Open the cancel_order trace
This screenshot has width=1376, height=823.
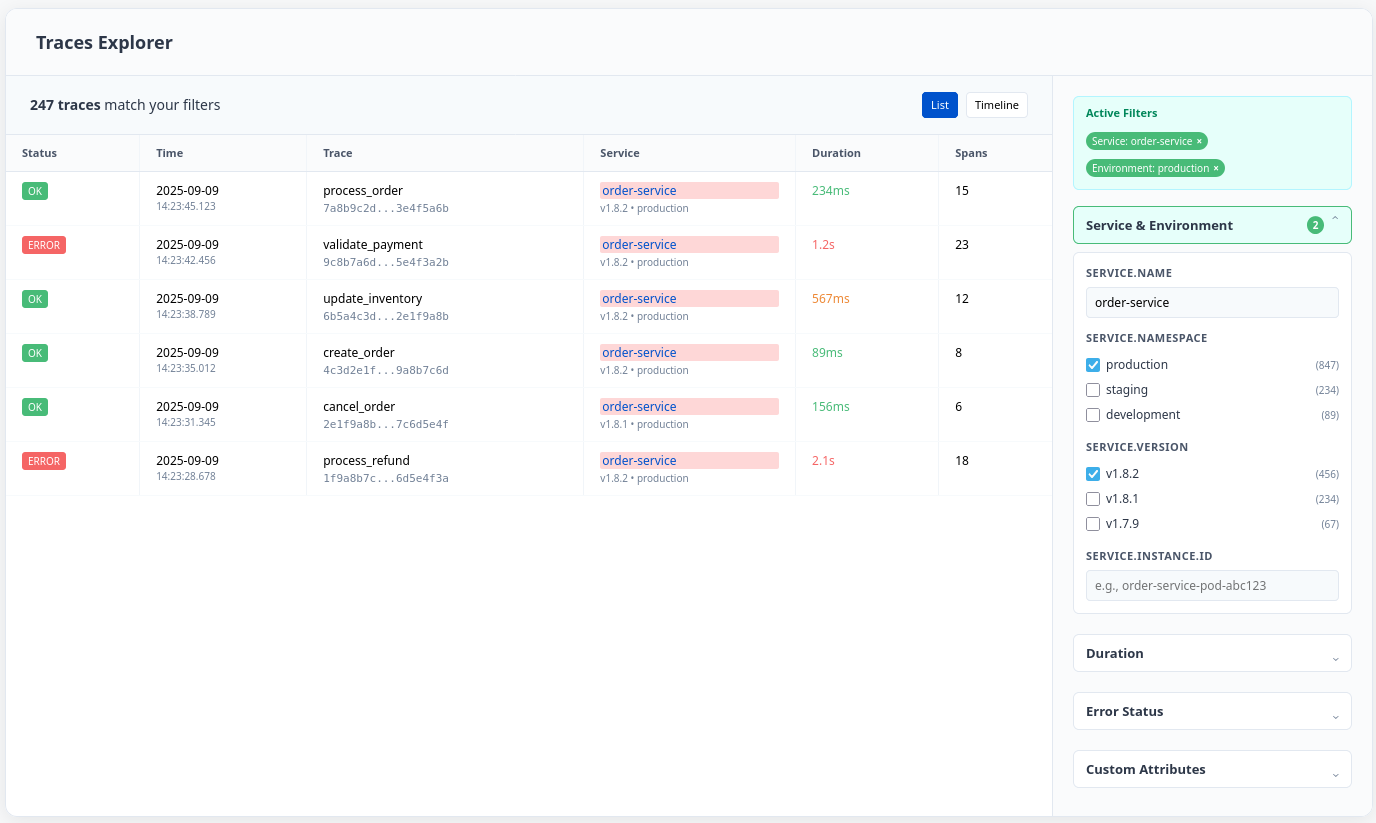coord(359,407)
